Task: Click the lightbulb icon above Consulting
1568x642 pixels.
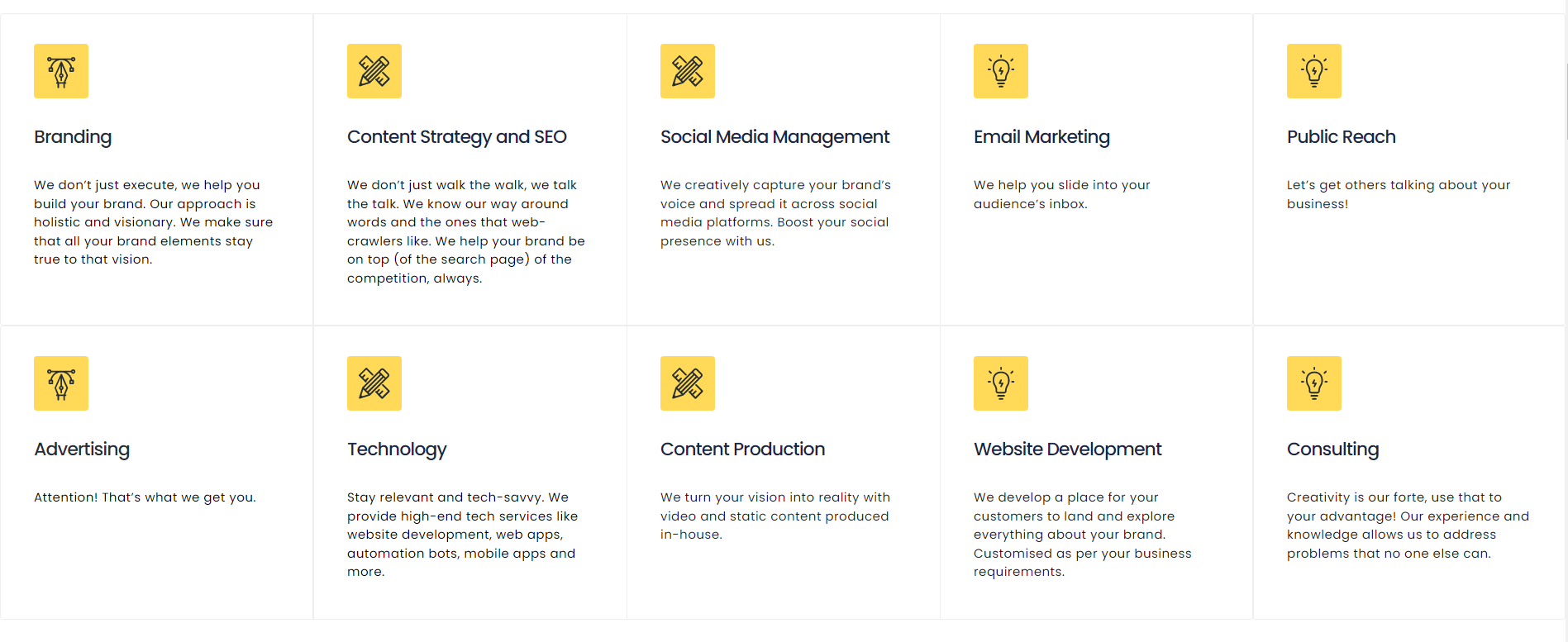Action: (1314, 383)
